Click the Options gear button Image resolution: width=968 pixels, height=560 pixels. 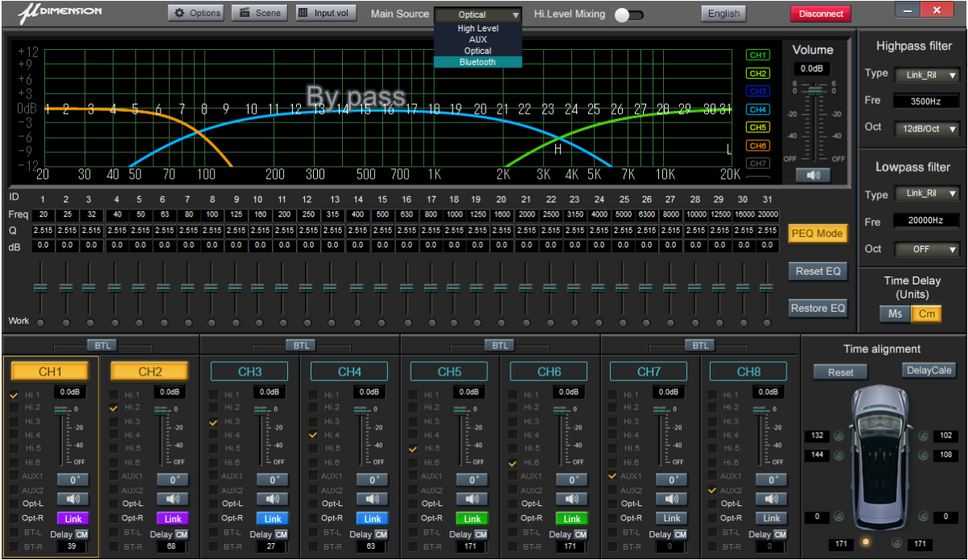[196, 13]
